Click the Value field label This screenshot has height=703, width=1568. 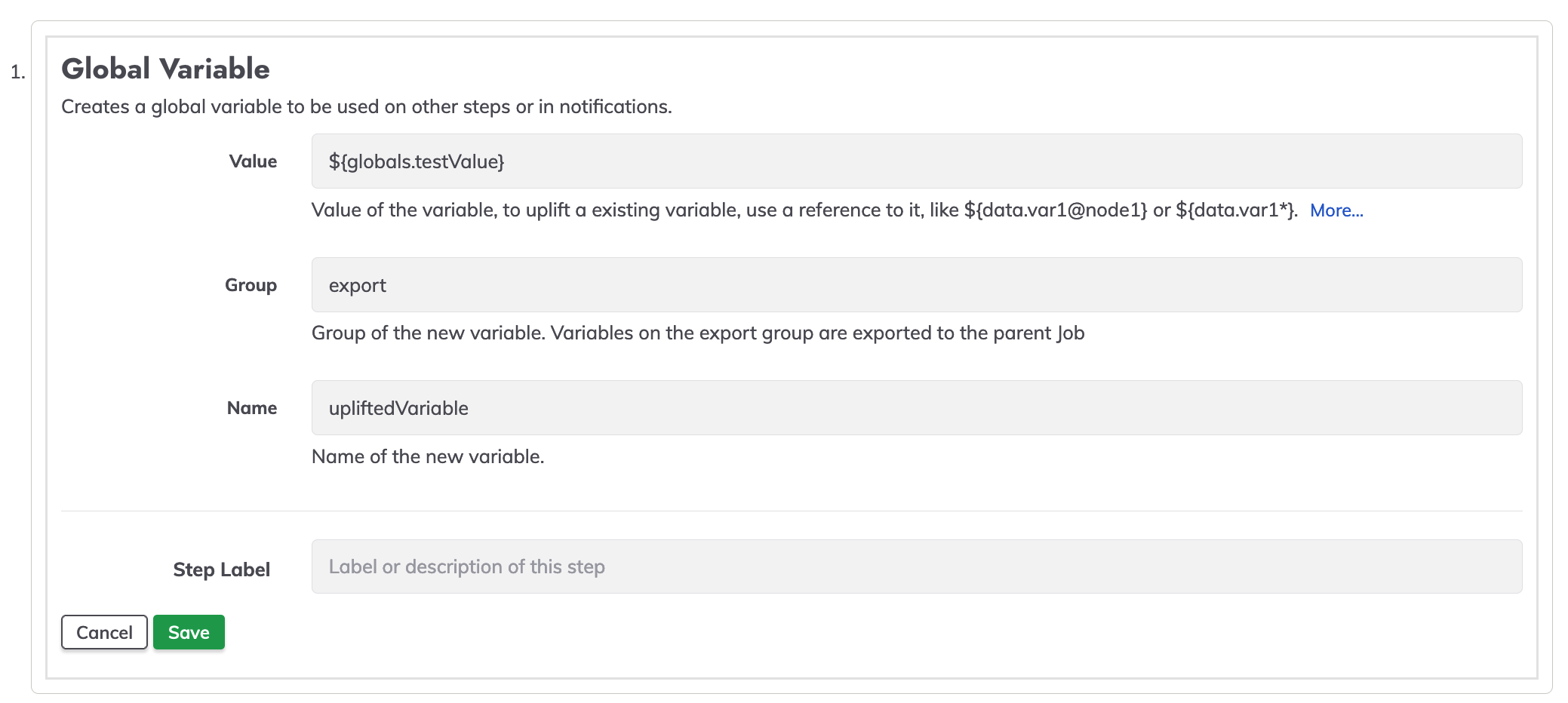tap(253, 161)
